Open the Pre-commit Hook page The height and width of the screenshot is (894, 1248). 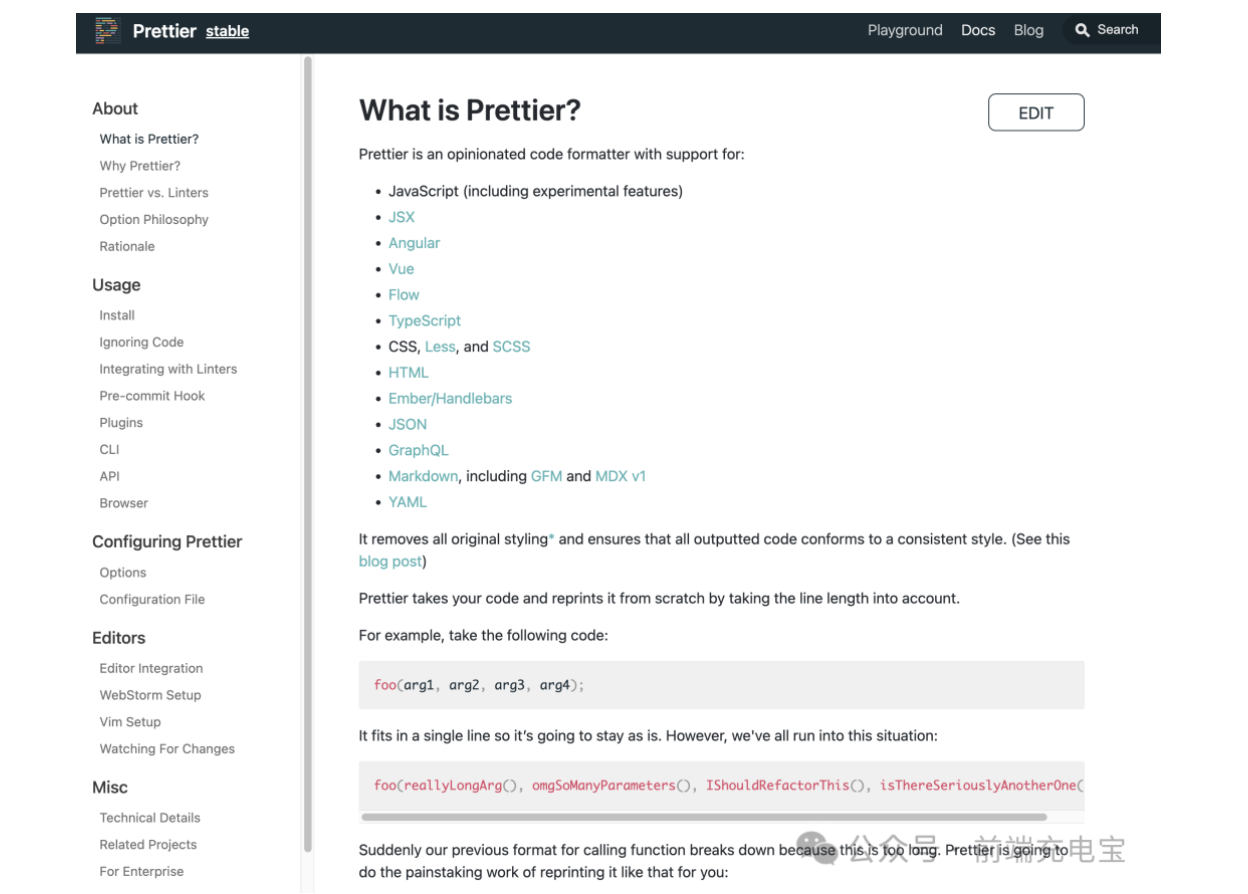point(152,396)
